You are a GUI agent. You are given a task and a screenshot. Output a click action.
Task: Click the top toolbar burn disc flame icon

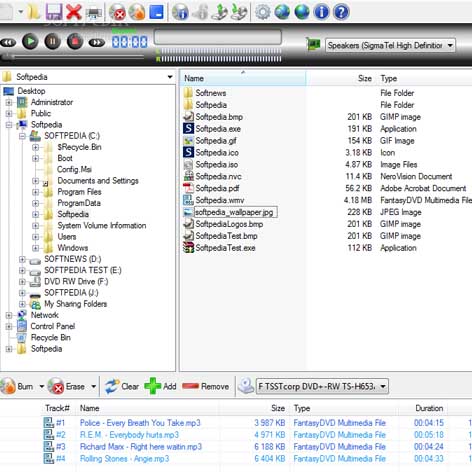tap(137, 12)
